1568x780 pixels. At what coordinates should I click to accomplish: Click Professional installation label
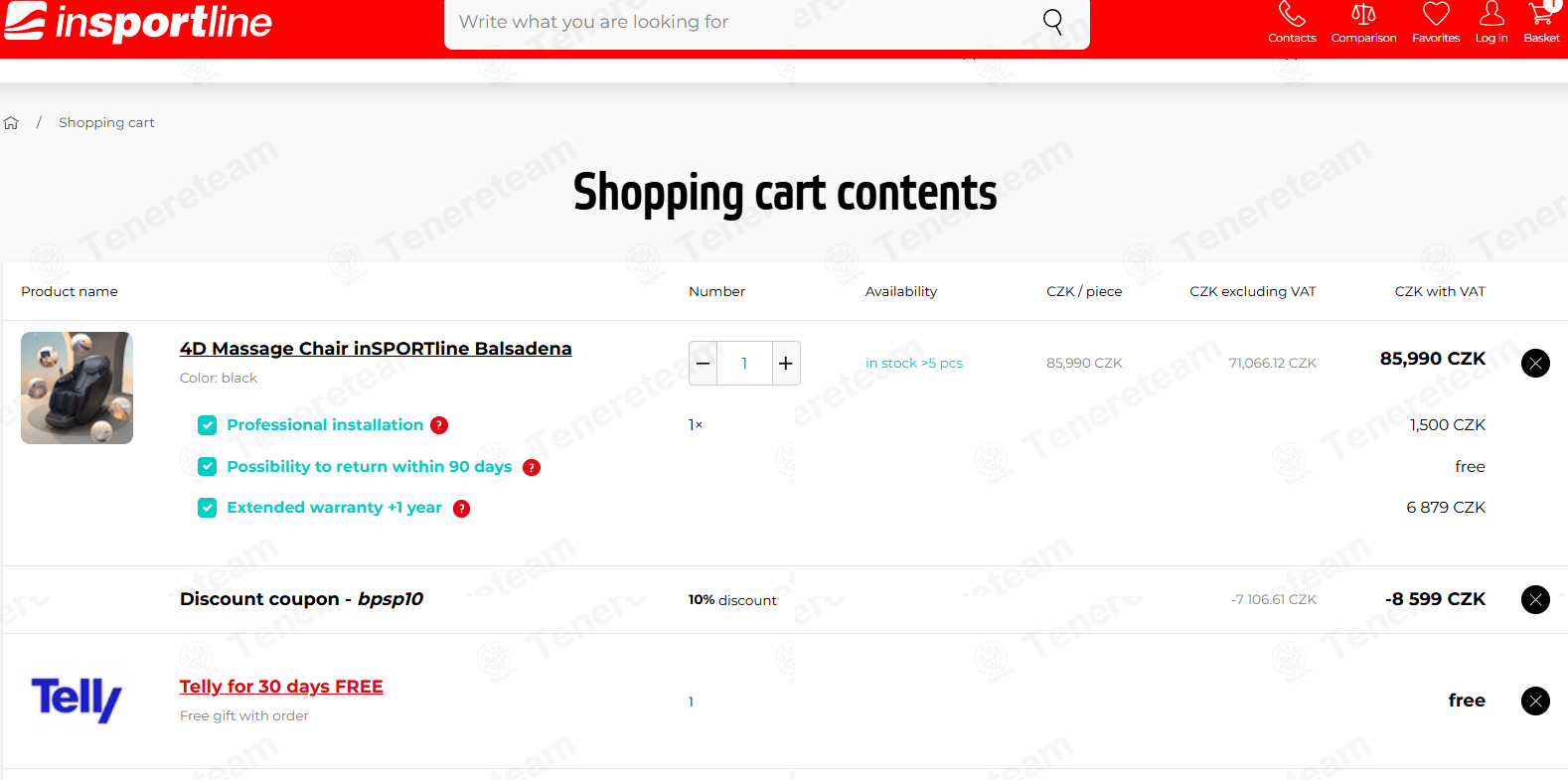tap(325, 425)
